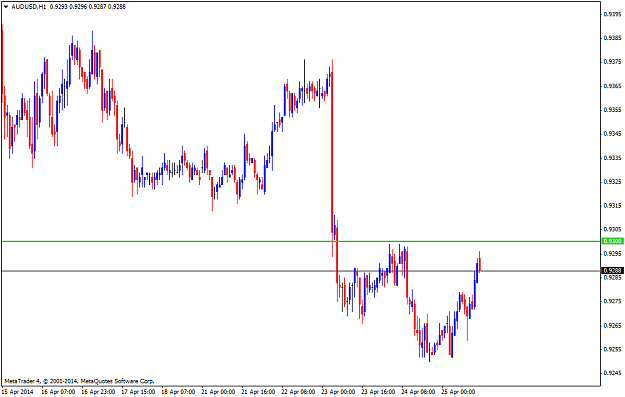Click the 24 Apr 08:00 time label
Viewport: 625px width, 397px height.
point(418,392)
